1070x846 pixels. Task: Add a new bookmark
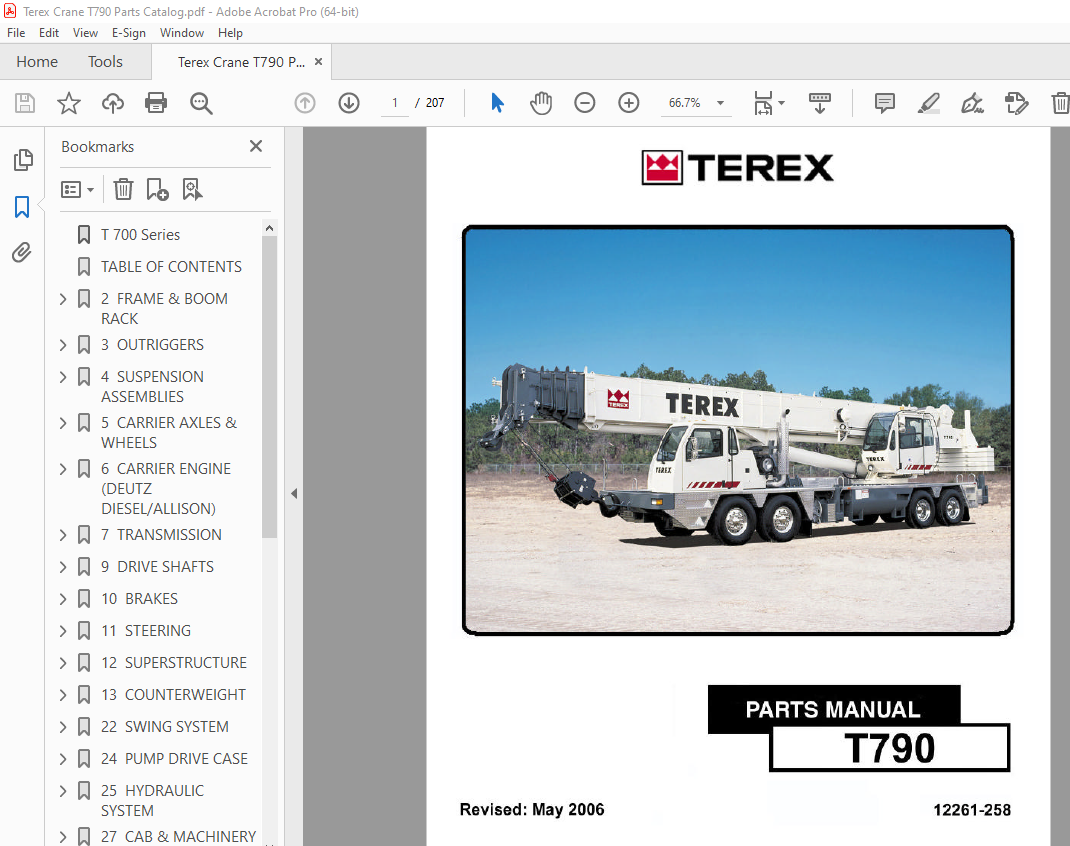[x=158, y=189]
